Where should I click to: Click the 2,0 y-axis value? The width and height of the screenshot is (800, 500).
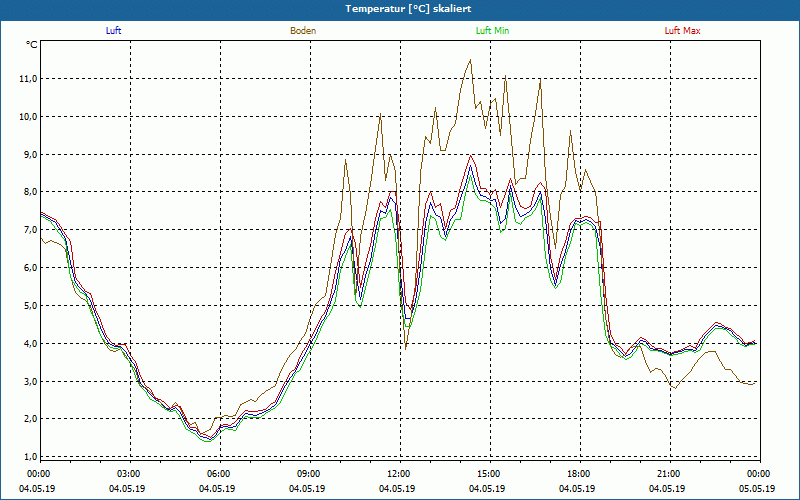(31, 419)
